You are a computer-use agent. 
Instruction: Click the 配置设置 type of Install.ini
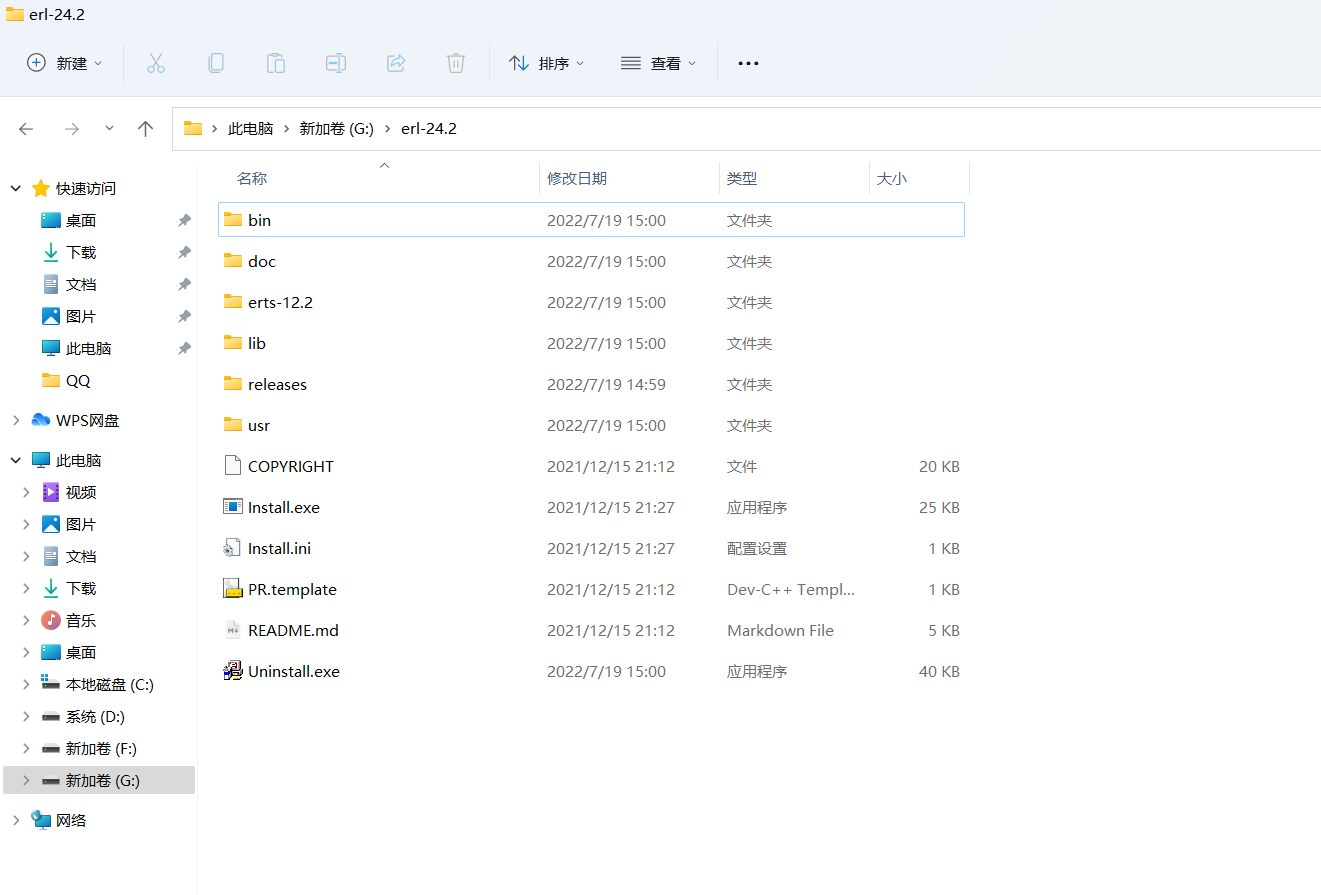(757, 548)
